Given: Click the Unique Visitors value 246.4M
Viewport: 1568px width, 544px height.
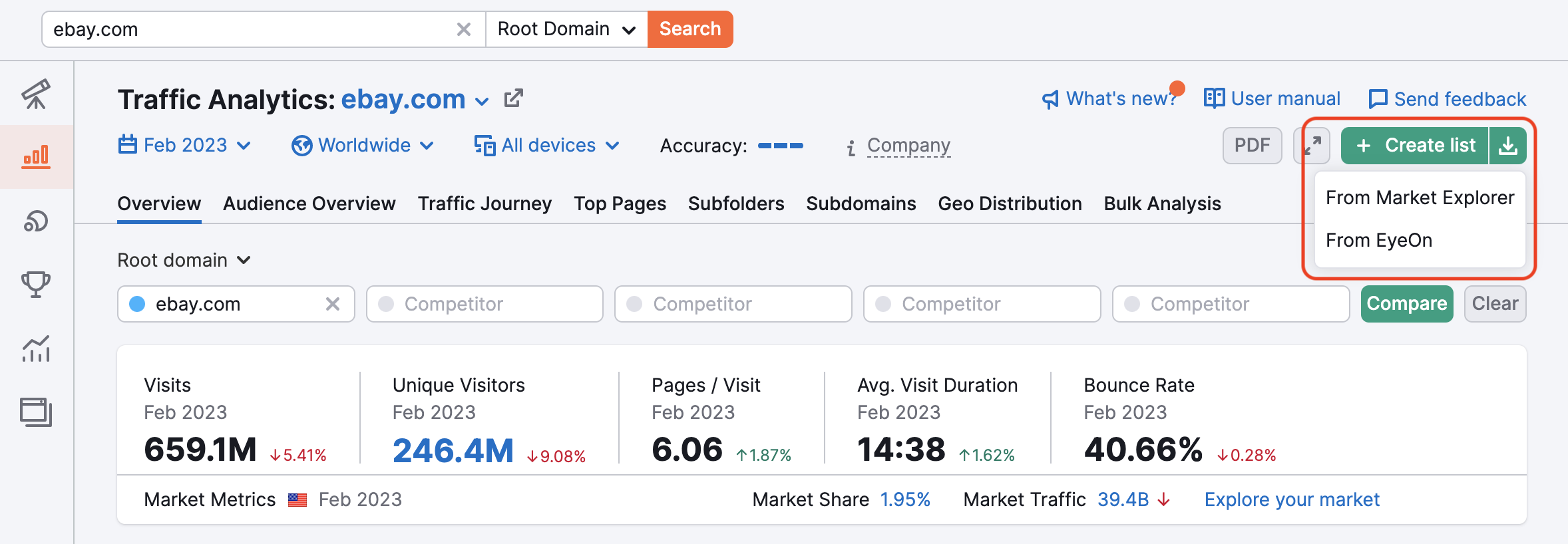Looking at the screenshot, I should point(453,451).
